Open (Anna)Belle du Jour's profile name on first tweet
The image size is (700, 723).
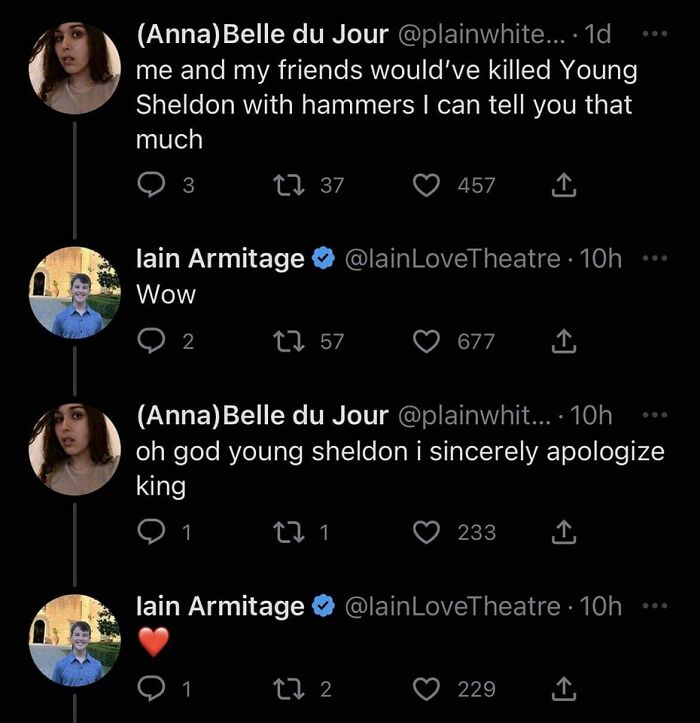tap(262, 35)
